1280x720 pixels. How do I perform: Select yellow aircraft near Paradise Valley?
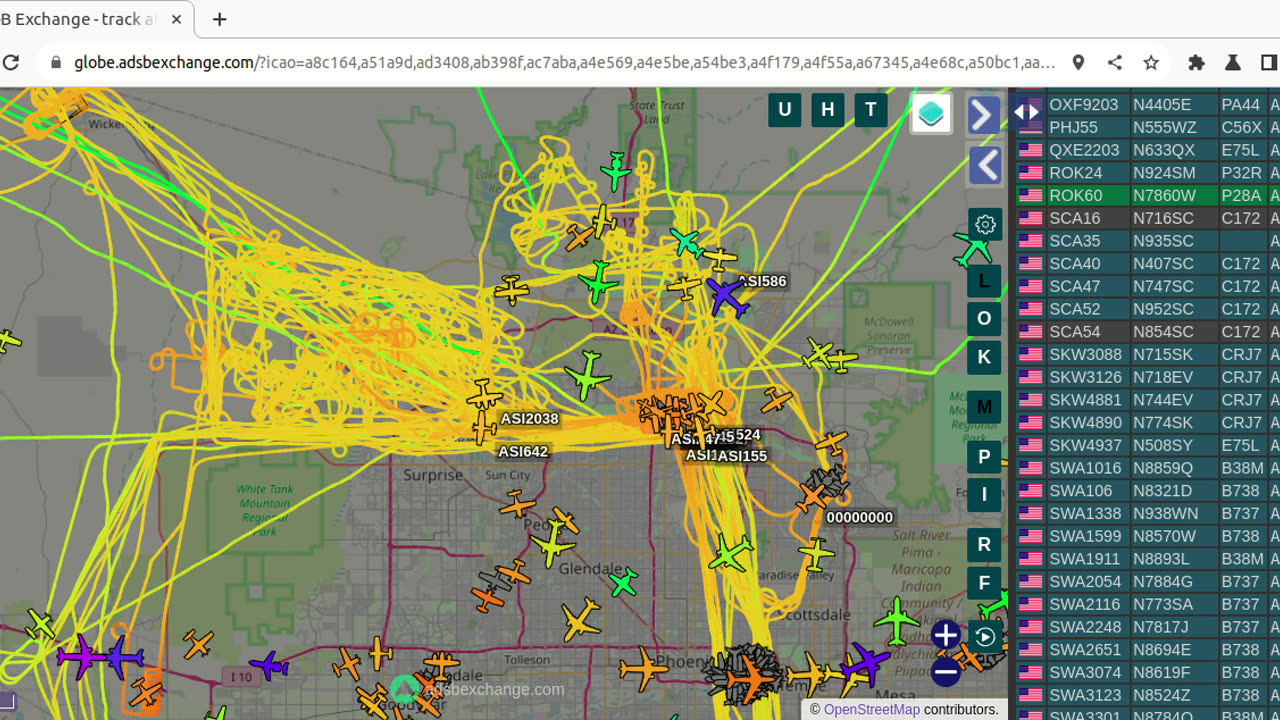816,553
